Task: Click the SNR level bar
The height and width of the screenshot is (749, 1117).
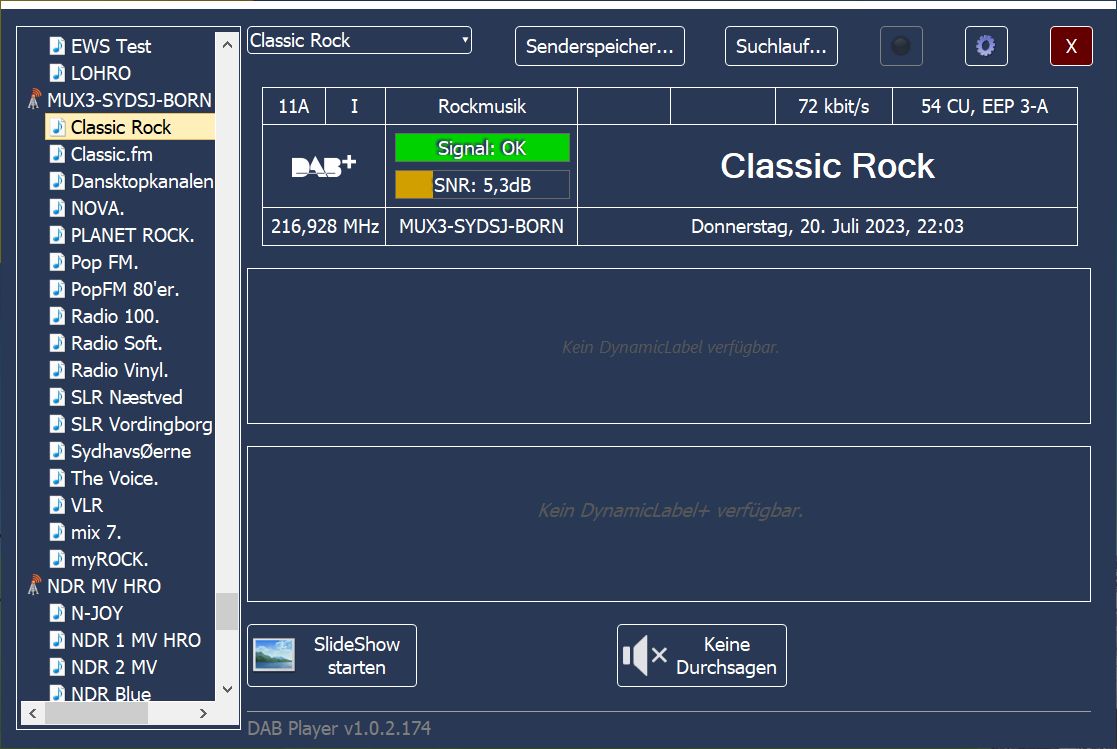Action: click(482, 184)
